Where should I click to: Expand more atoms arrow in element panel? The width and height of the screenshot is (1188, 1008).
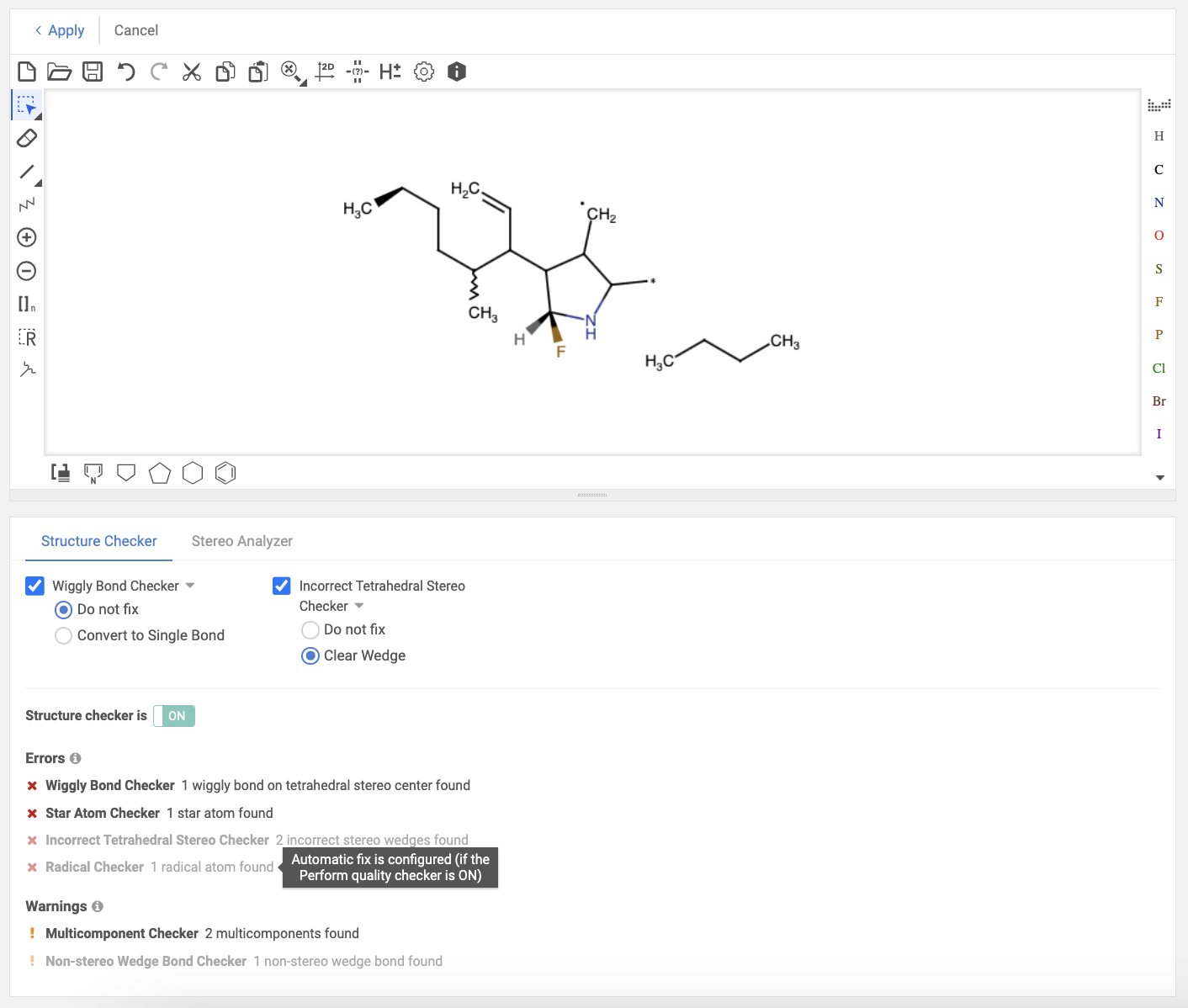1159,477
